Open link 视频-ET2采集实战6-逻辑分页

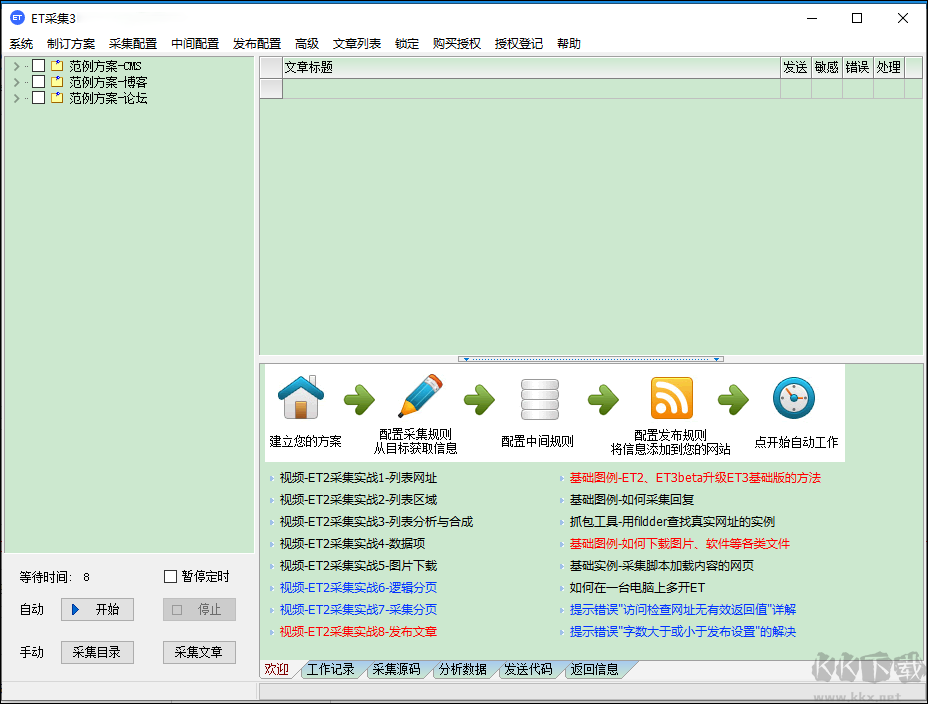pyautogui.click(x=358, y=587)
